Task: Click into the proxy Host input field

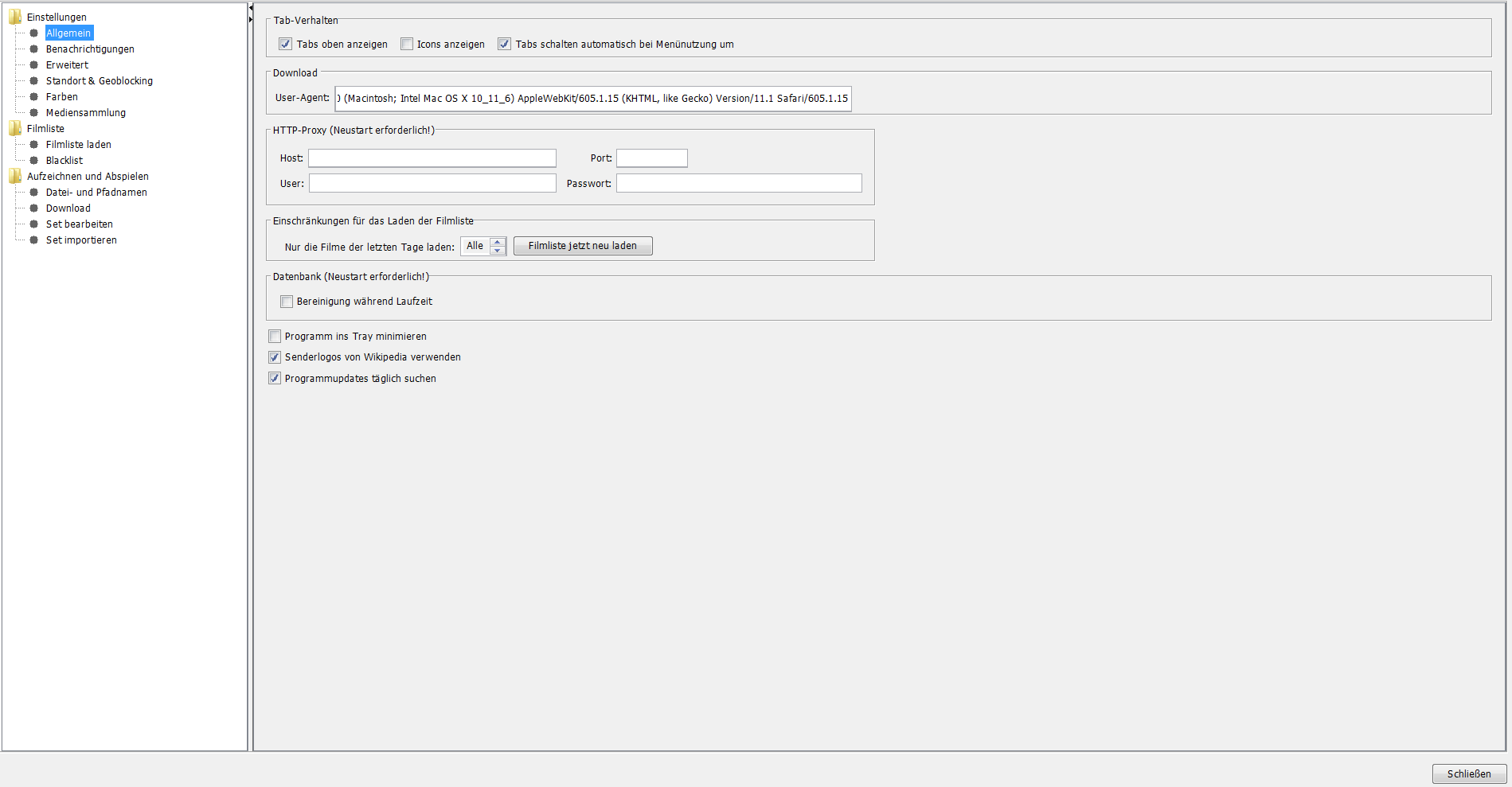Action: click(432, 158)
